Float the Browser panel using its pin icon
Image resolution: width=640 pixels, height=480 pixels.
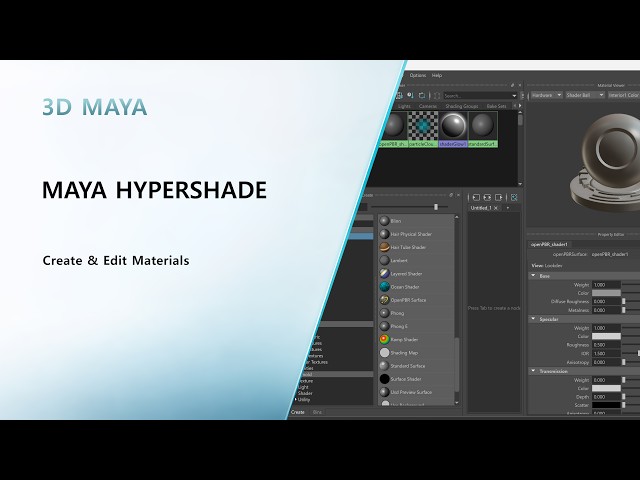click(513, 85)
